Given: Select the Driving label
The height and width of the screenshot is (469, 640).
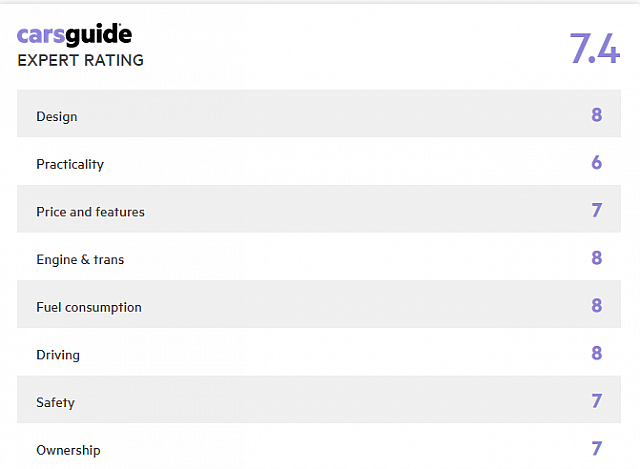Looking at the screenshot, I should click(x=58, y=355).
